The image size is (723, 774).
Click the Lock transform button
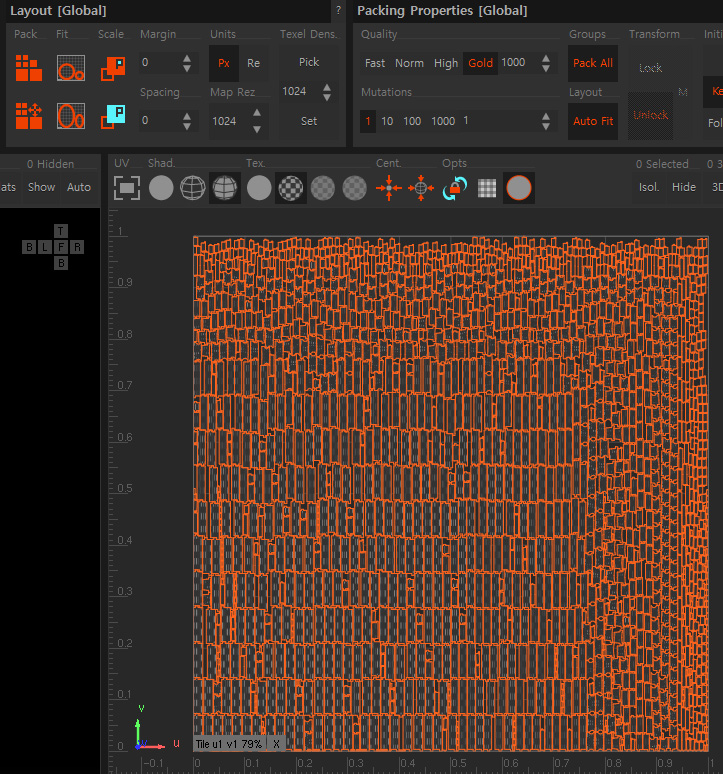650,68
